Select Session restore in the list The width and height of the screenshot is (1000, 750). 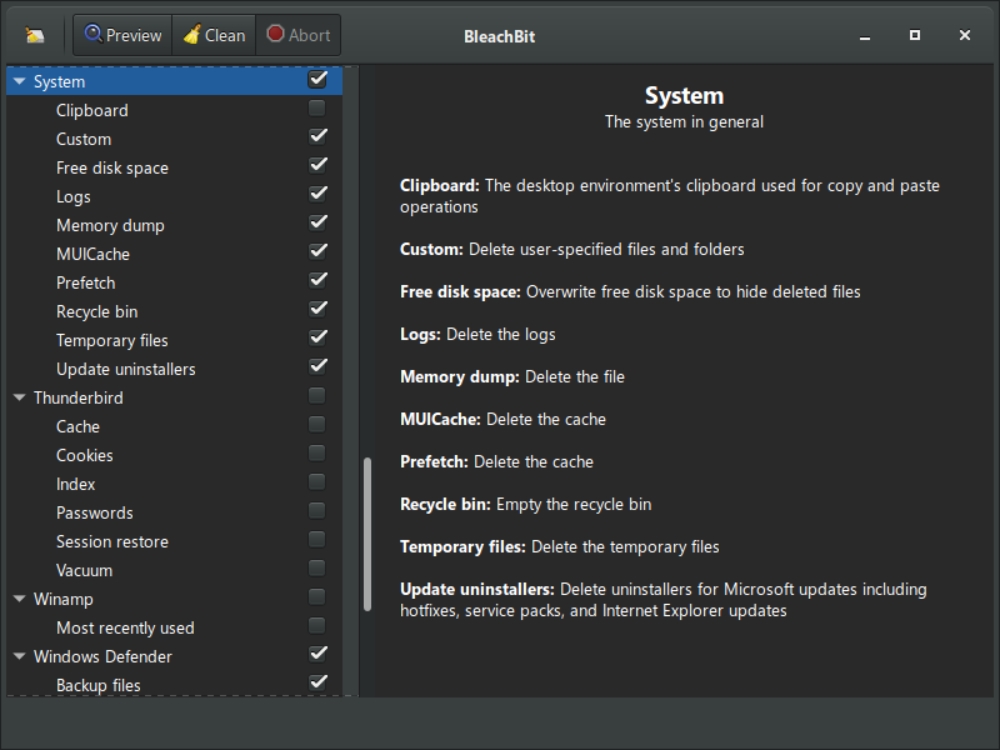112,542
